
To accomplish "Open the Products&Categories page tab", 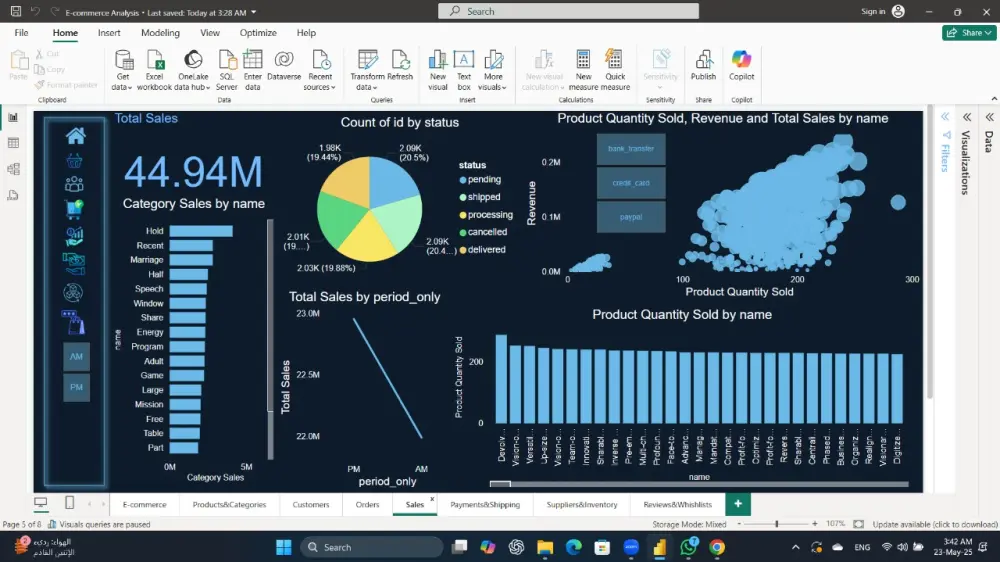I will coord(229,505).
